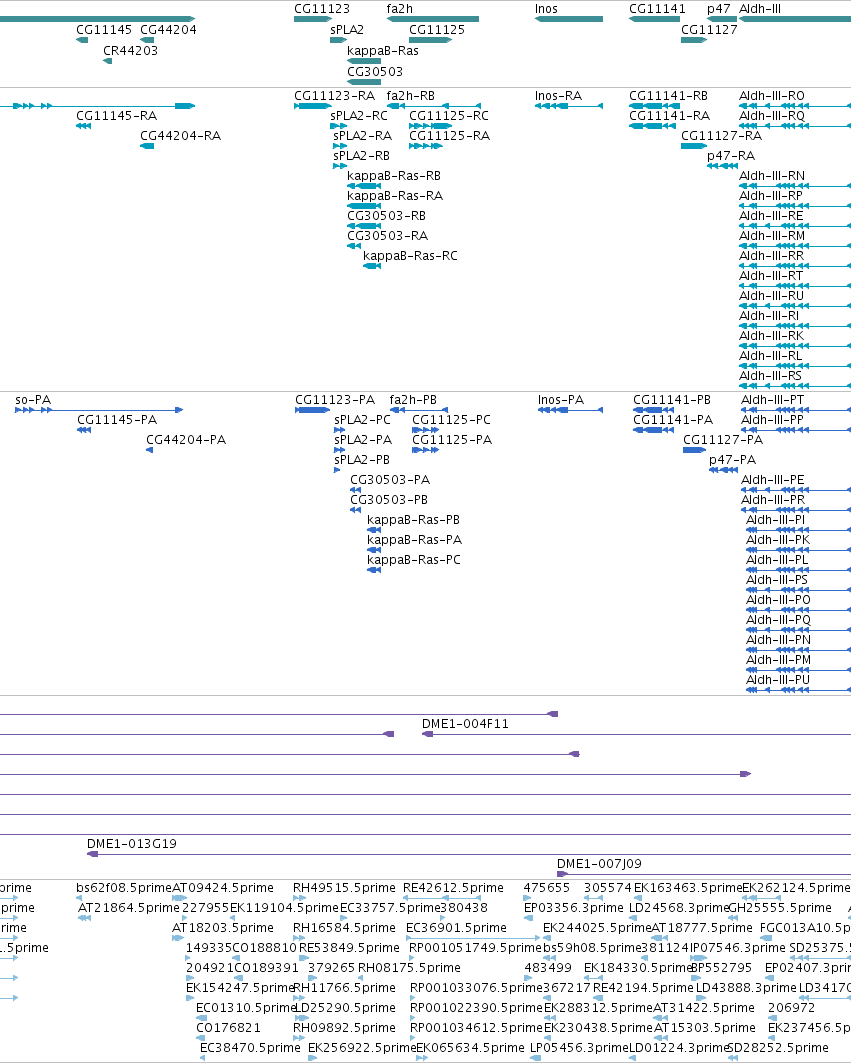Select the CG11141 gene label
Viewport: 851px width, 1063px height.
(x=657, y=9)
